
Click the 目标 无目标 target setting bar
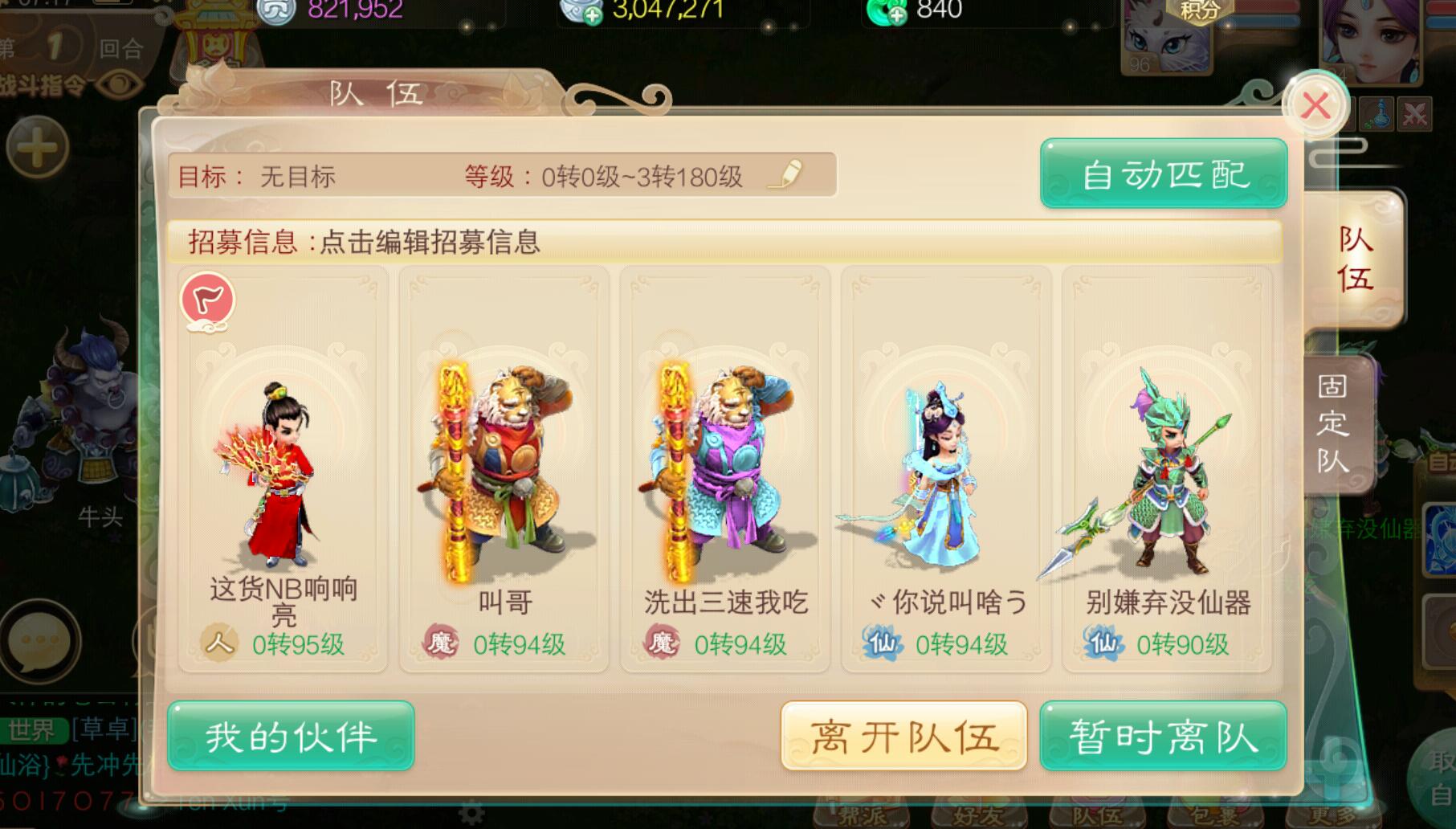pos(502,175)
